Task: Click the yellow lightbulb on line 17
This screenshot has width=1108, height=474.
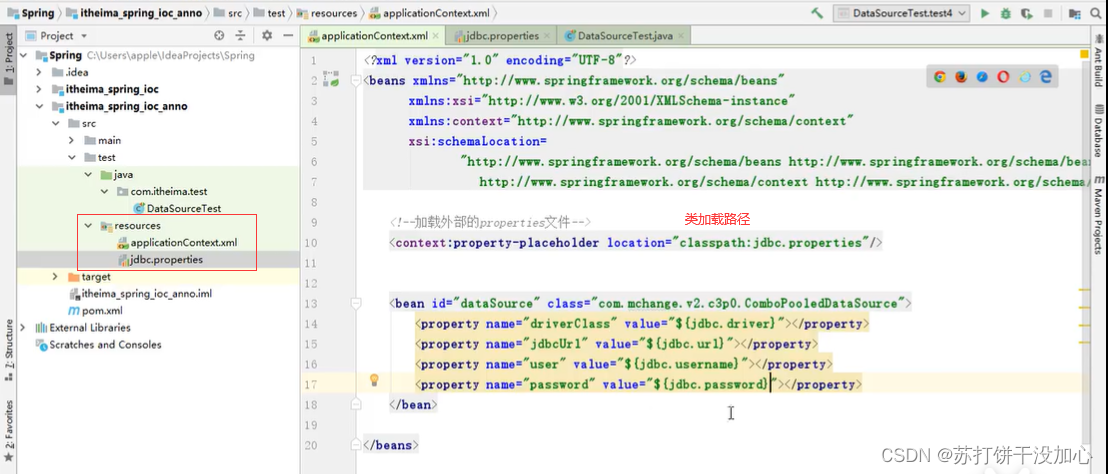Action: coord(375,381)
